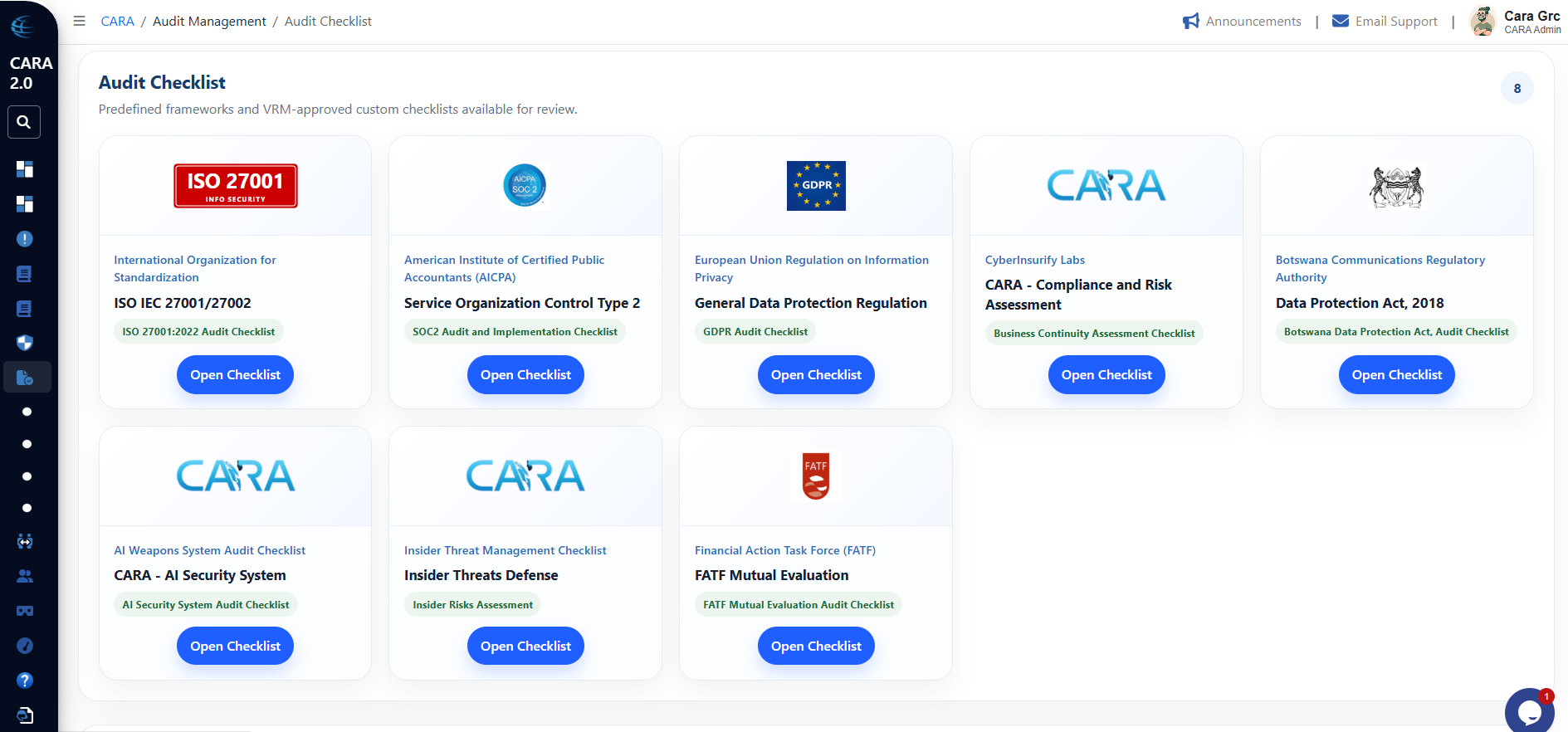Click the AI Security System Audit Checklist tag

pos(206,604)
